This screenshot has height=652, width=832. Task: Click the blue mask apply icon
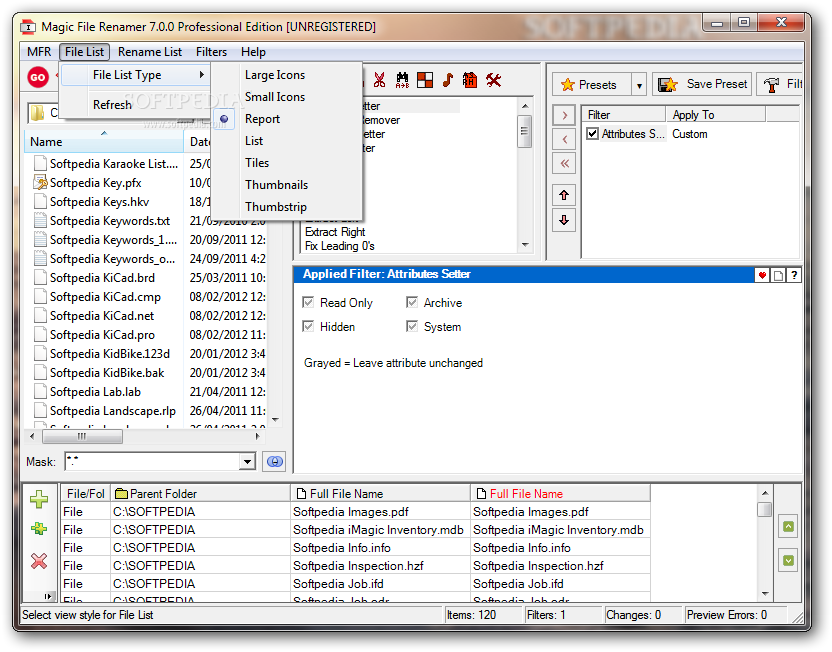pos(274,462)
